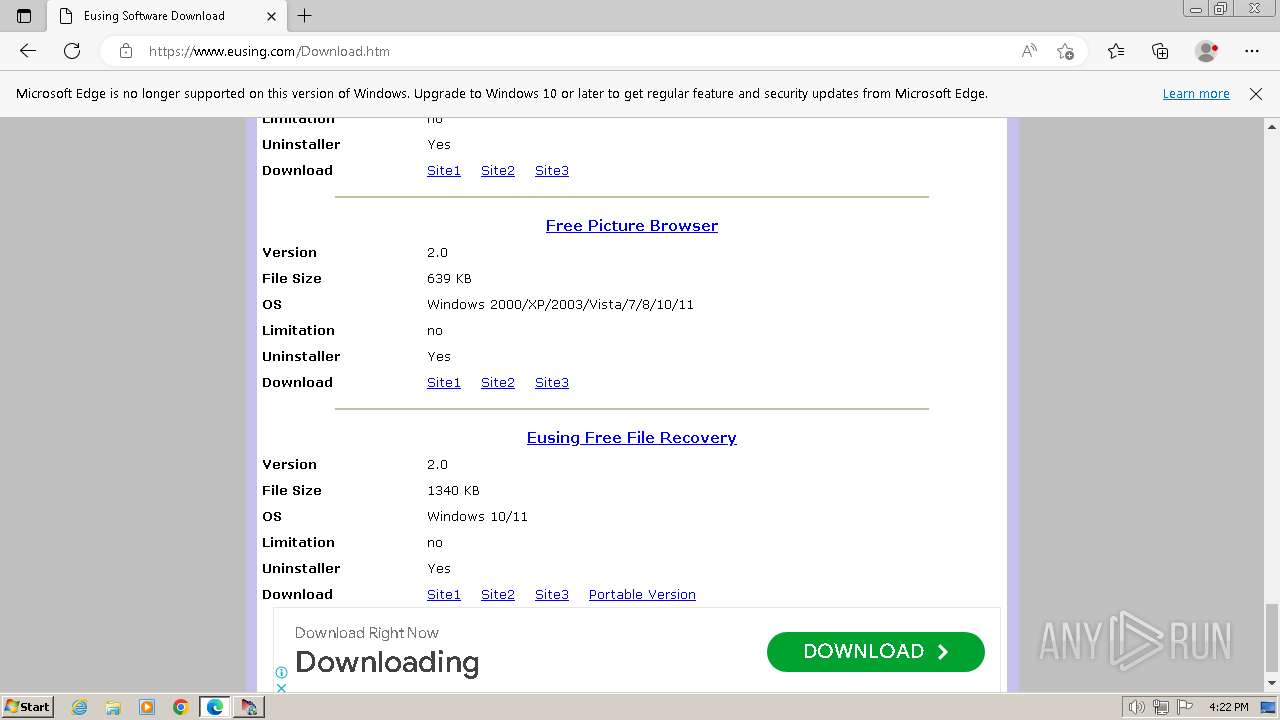Open the Windows Start button

click(27, 707)
